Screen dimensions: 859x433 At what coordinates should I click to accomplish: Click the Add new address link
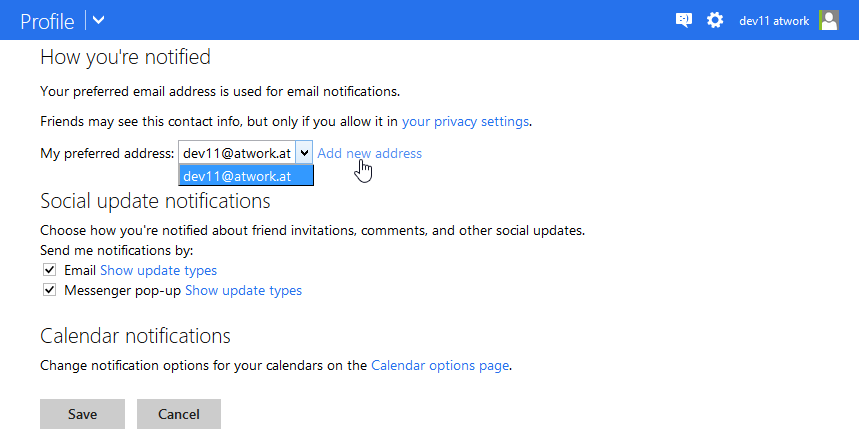[x=369, y=153]
